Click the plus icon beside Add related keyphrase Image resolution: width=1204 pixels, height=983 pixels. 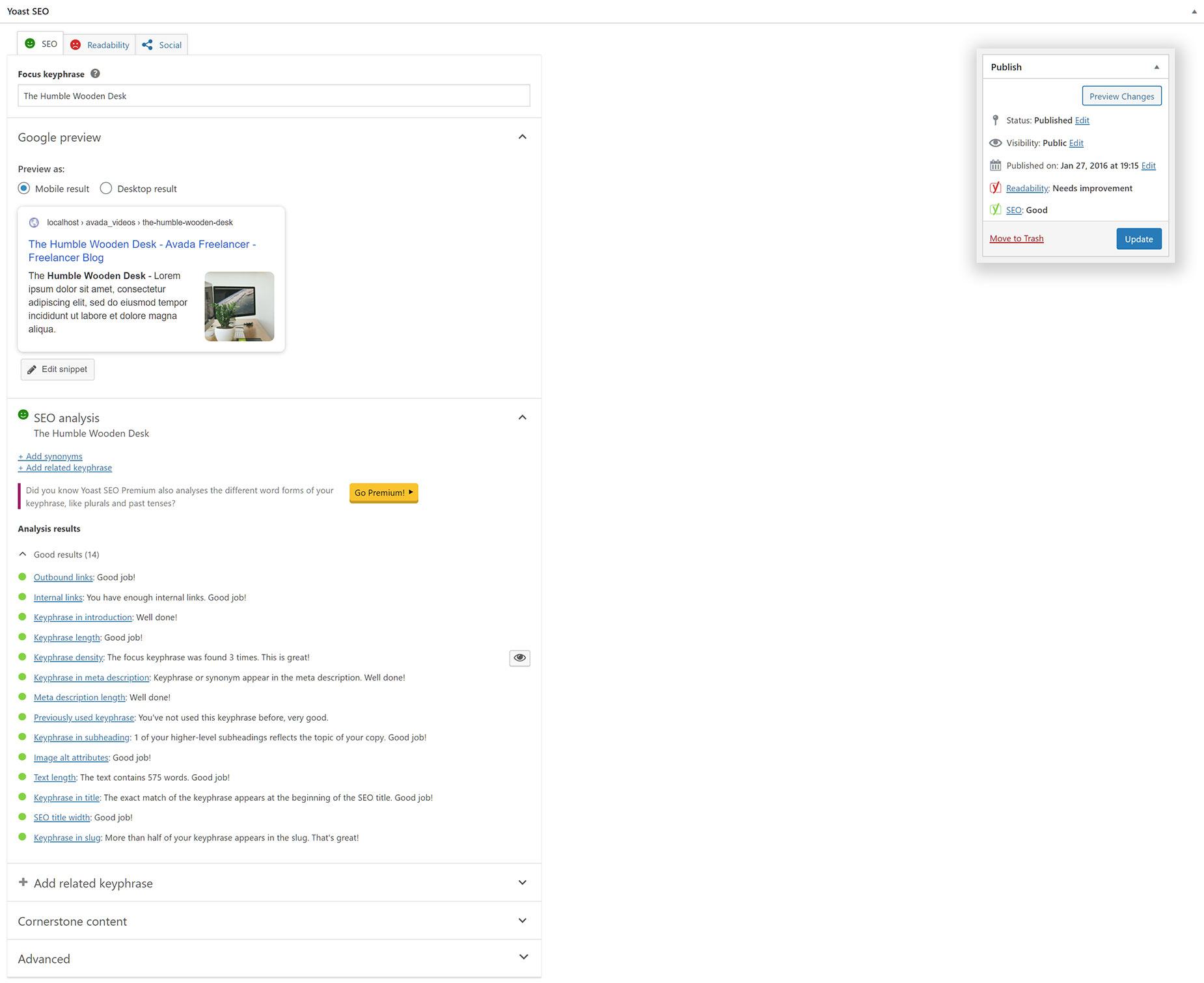click(23, 882)
